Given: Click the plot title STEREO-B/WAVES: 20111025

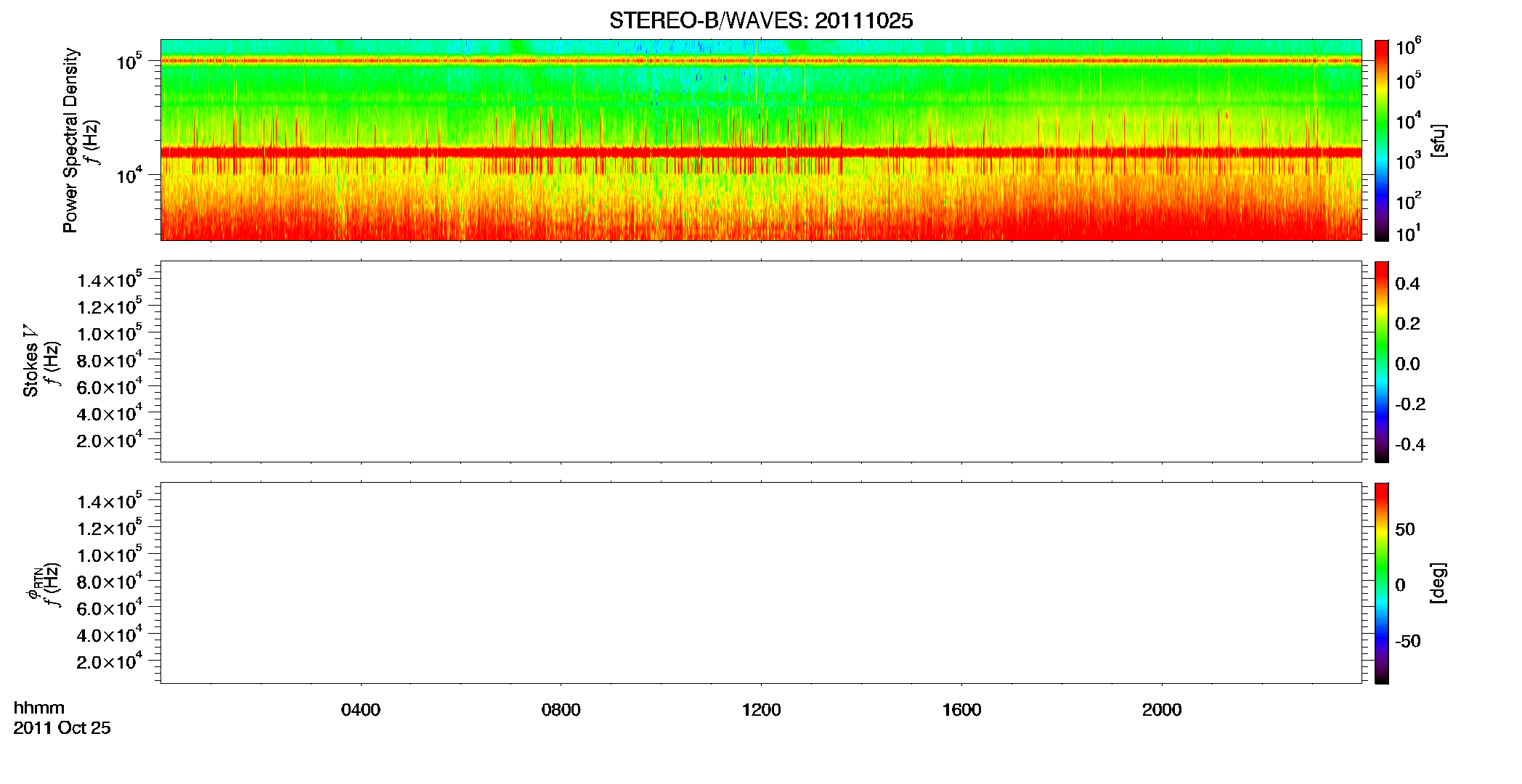Looking at the screenshot, I should (x=761, y=21).
